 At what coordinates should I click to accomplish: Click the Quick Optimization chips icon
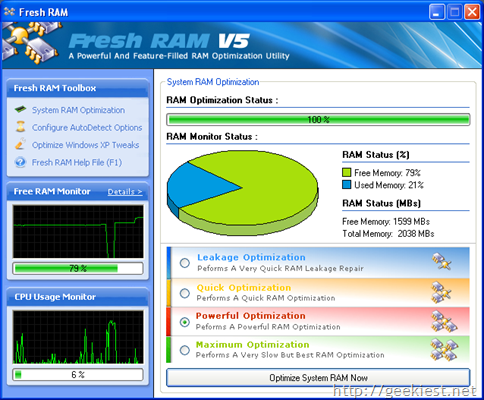442,292
